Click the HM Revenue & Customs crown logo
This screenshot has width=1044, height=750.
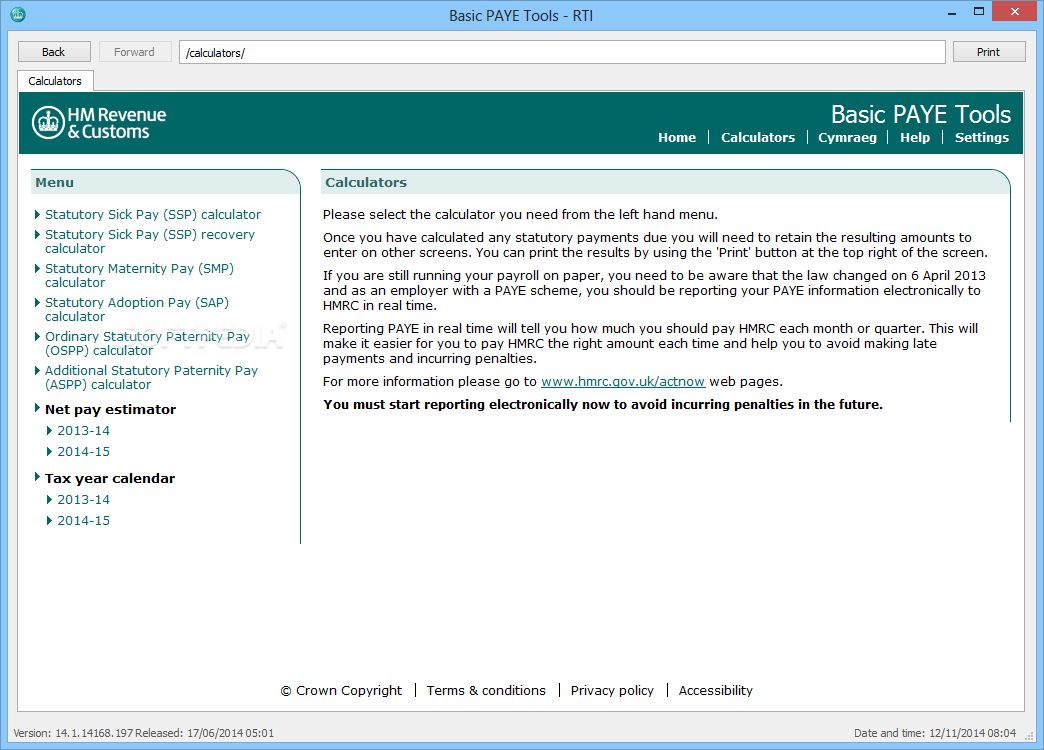[49, 123]
